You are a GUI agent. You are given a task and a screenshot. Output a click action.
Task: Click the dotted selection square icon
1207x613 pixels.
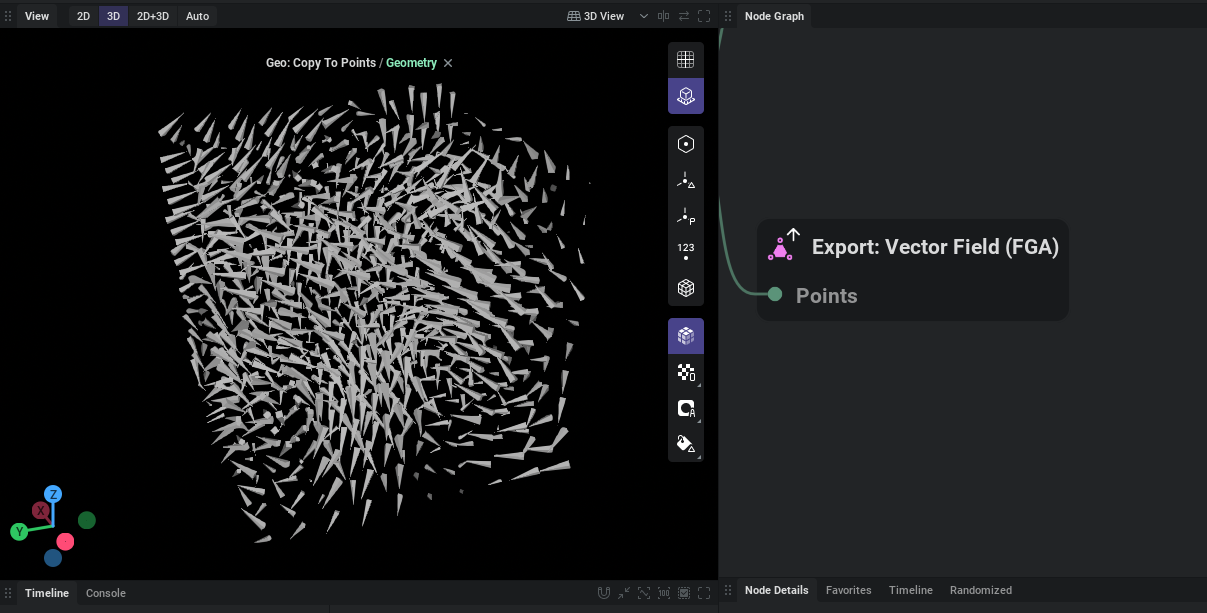click(x=684, y=592)
